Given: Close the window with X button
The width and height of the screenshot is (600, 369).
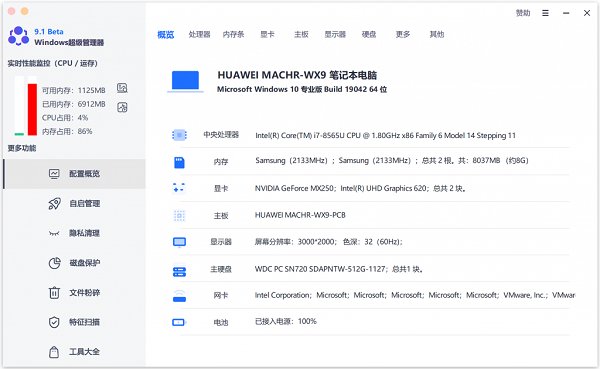Looking at the screenshot, I should (x=587, y=13).
